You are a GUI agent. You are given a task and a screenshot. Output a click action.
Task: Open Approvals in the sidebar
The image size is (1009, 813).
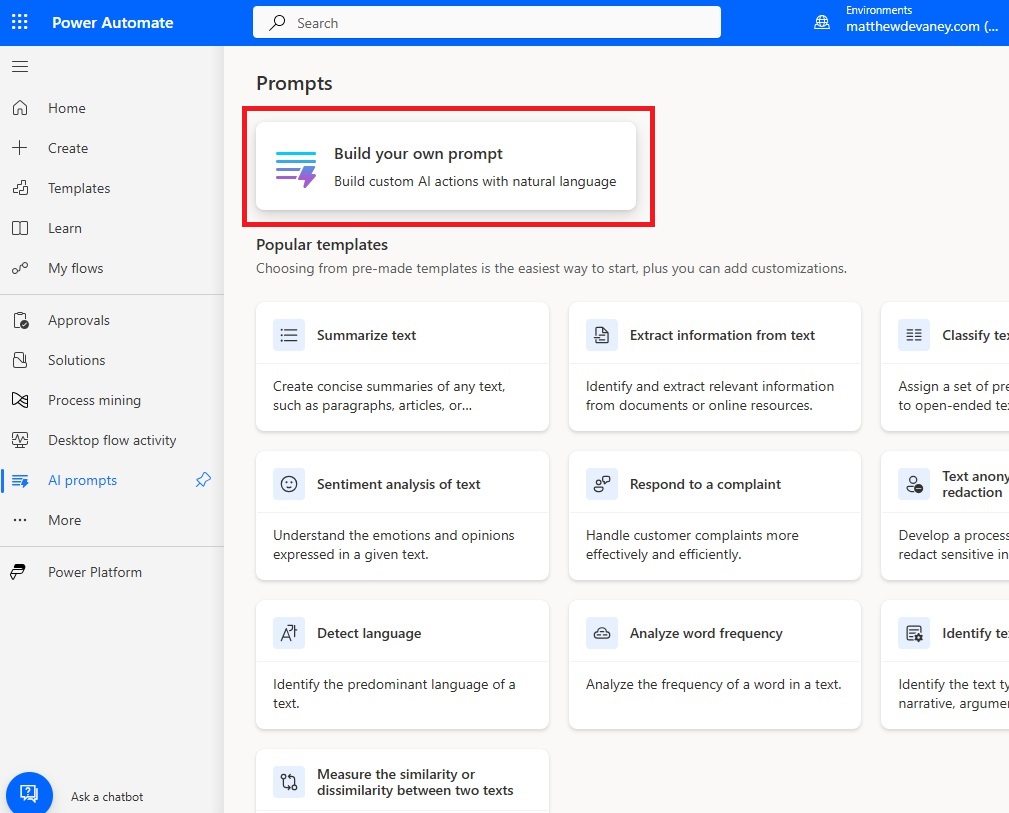click(x=79, y=320)
